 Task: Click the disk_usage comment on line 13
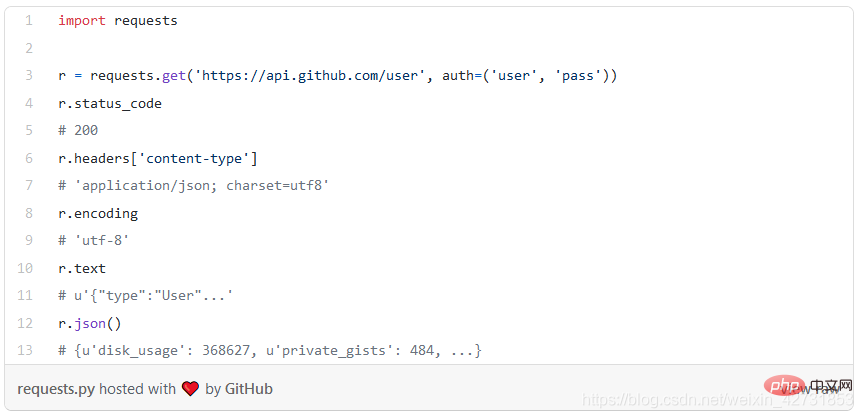pyautogui.click(x=270, y=350)
